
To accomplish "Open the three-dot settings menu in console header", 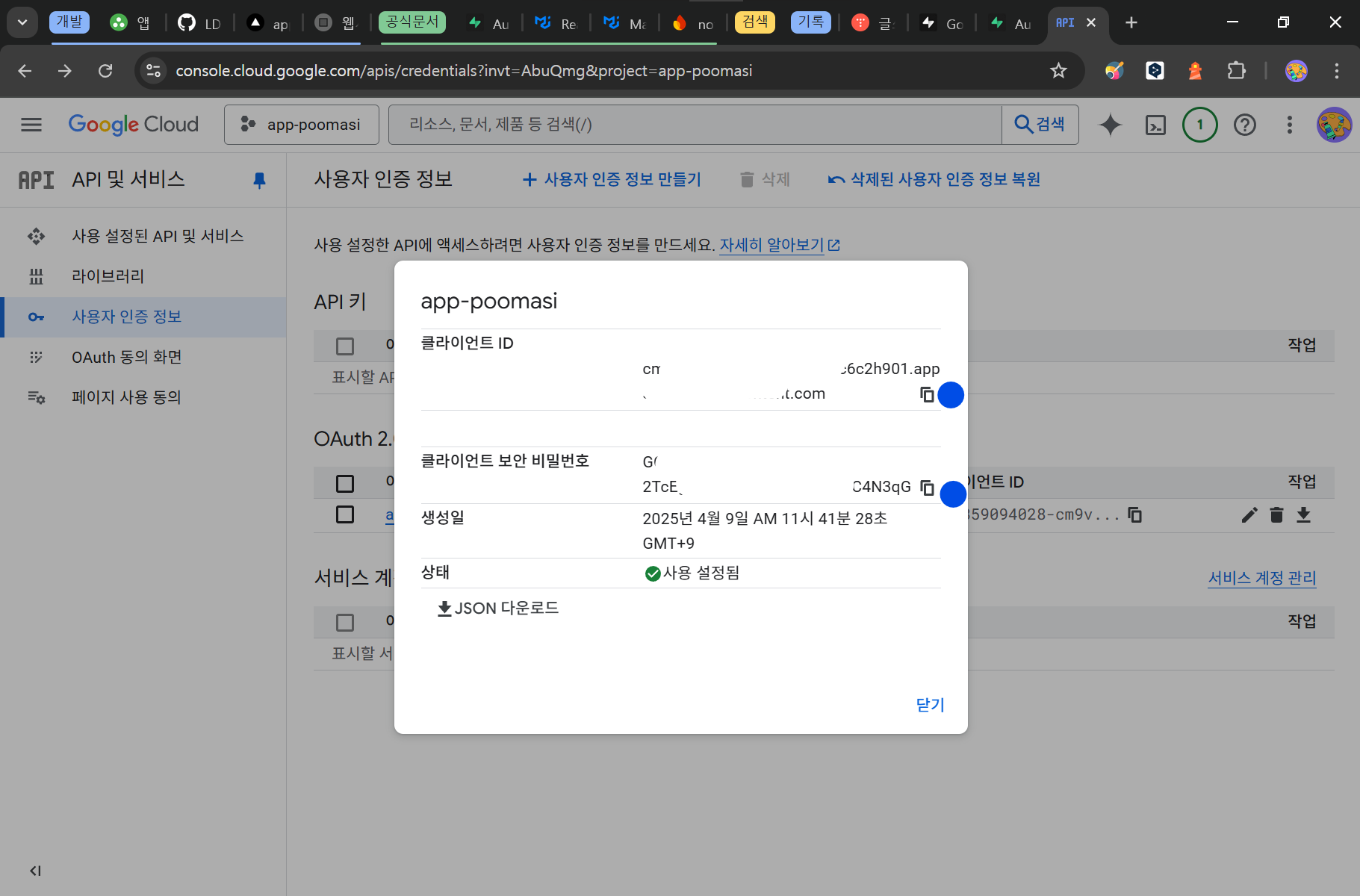I will tap(1289, 125).
